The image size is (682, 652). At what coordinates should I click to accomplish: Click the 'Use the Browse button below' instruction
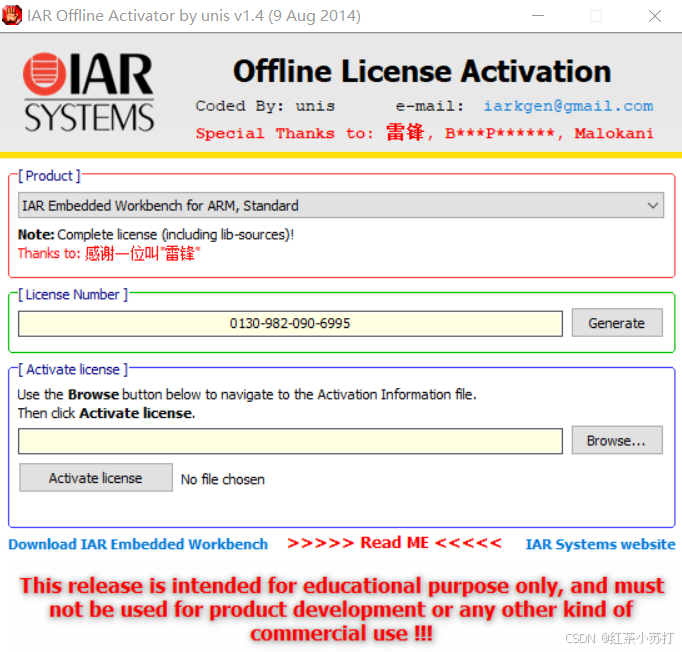[247, 395]
